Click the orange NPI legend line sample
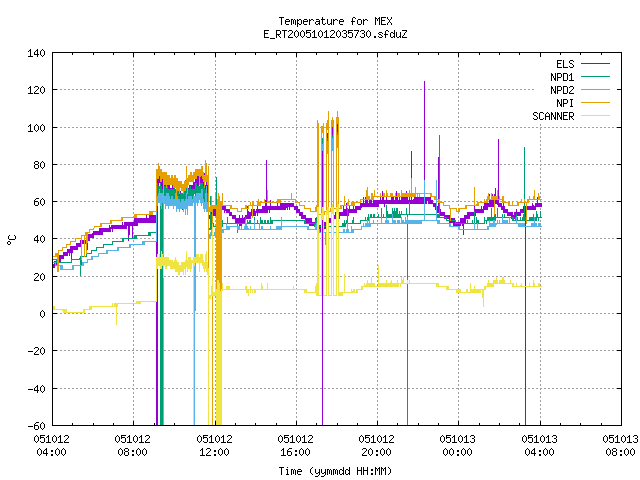The height and width of the screenshot is (480, 640). 596,103
